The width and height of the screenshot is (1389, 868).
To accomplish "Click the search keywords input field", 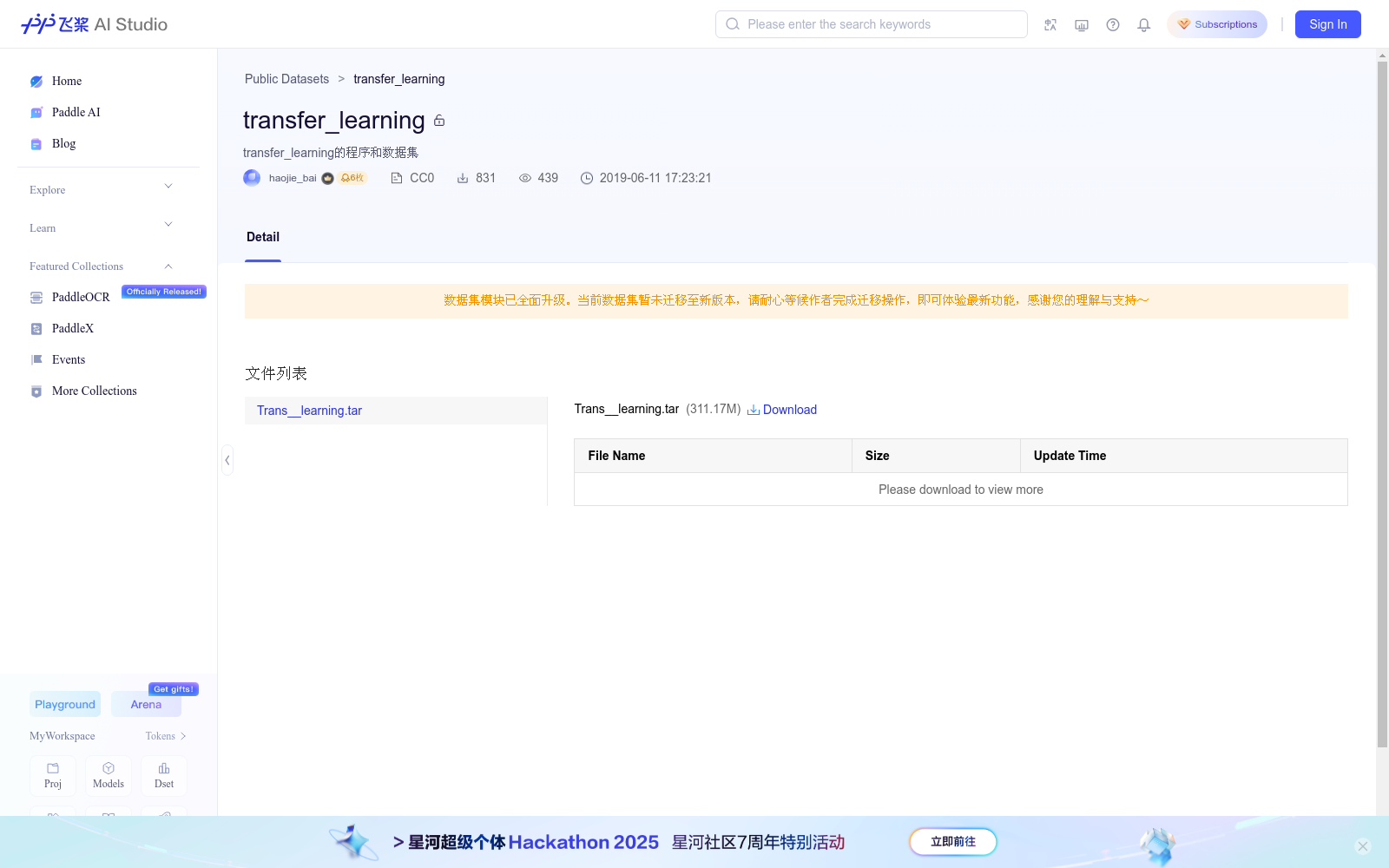I will tap(872, 24).
